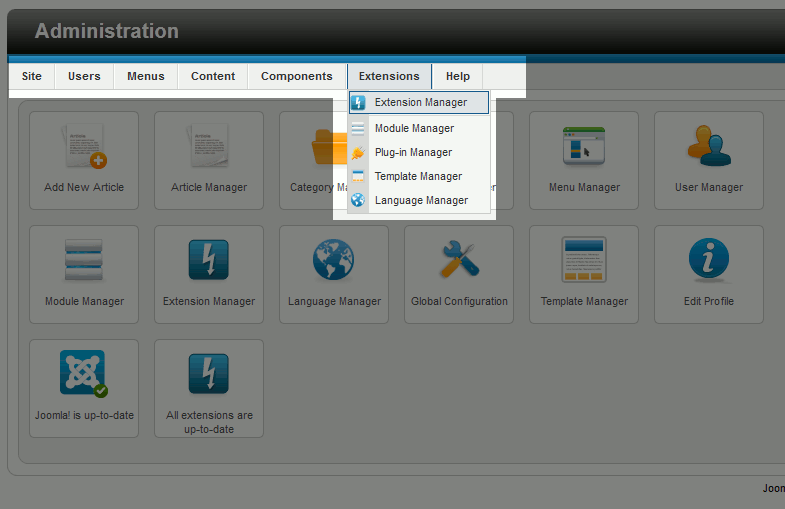Select Extension Manager in dropdown
The height and width of the screenshot is (509, 785).
tap(419, 102)
